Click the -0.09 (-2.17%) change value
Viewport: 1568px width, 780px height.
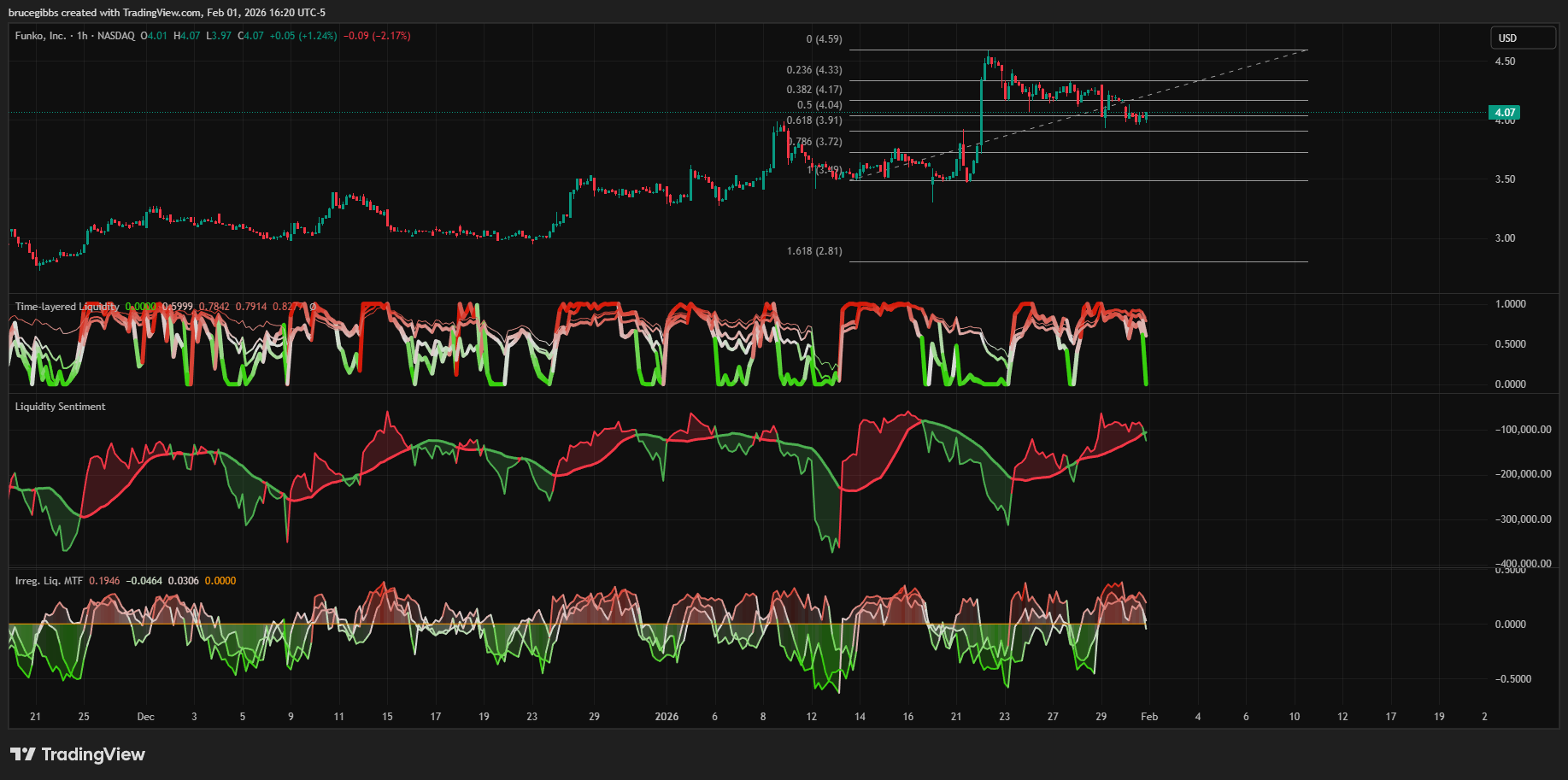(377, 36)
